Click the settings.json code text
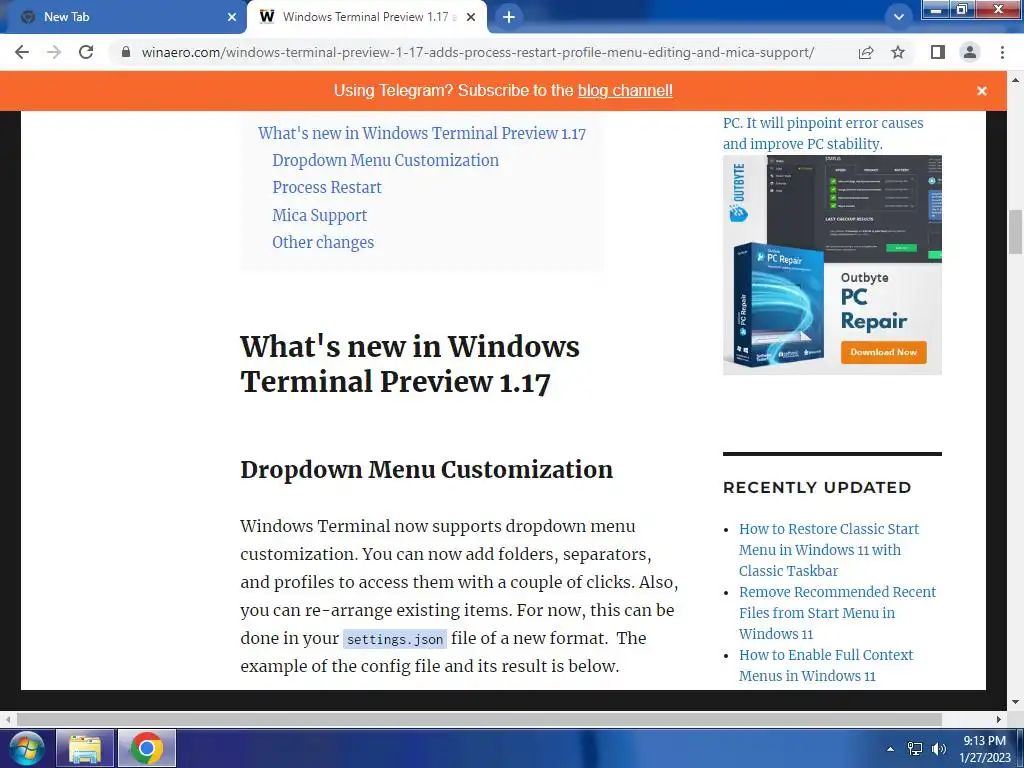This screenshot has width=1024, height=768. 394,639
